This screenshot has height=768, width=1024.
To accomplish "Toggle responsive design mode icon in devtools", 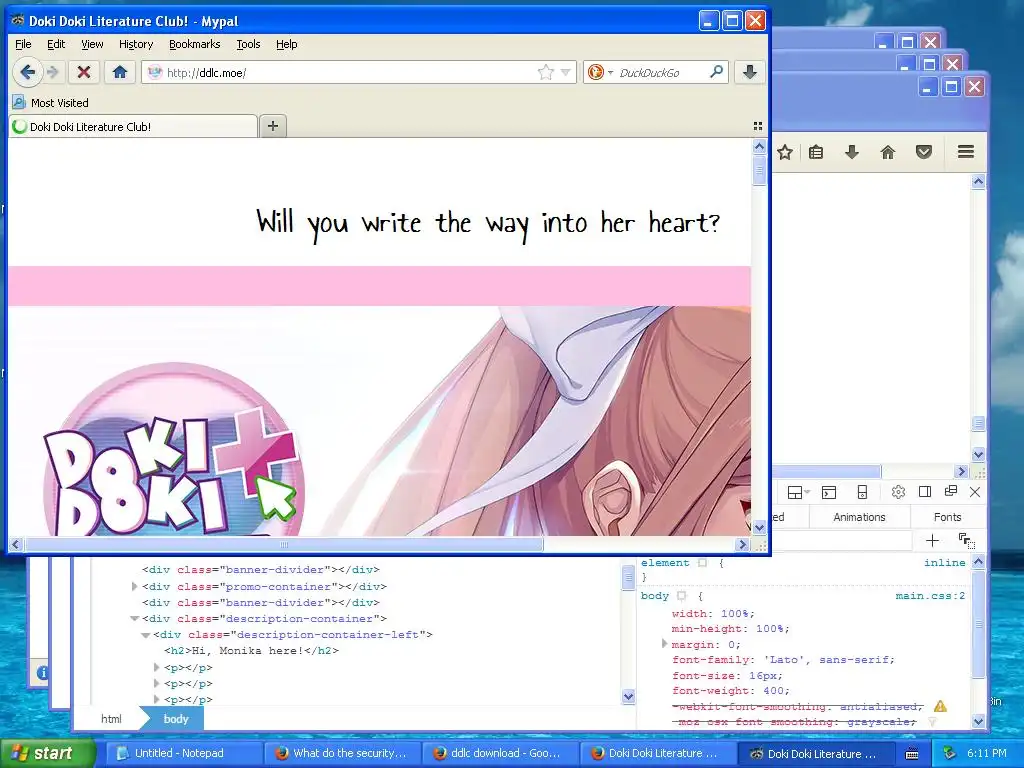I will (x=862, y=492).
